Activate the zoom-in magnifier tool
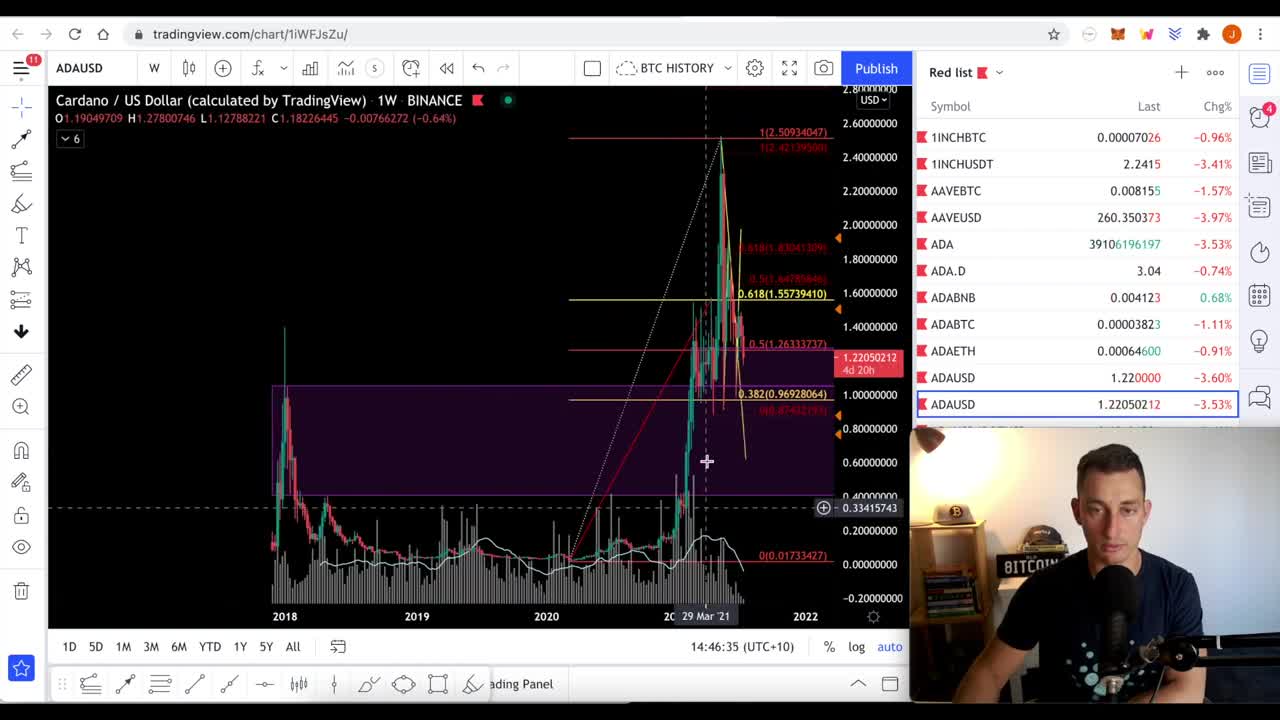 click(x=21, y=406)
